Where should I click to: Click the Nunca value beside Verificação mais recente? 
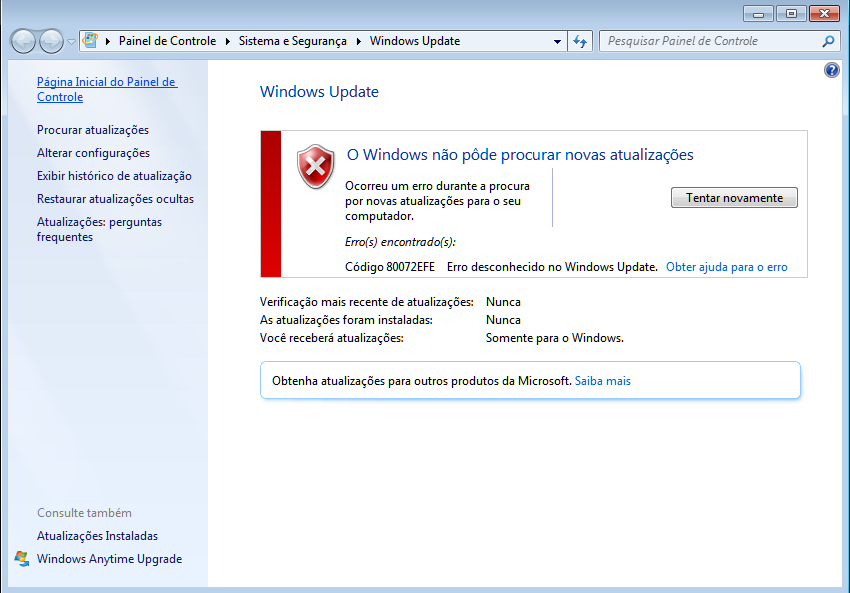click(x=503, y=302)
